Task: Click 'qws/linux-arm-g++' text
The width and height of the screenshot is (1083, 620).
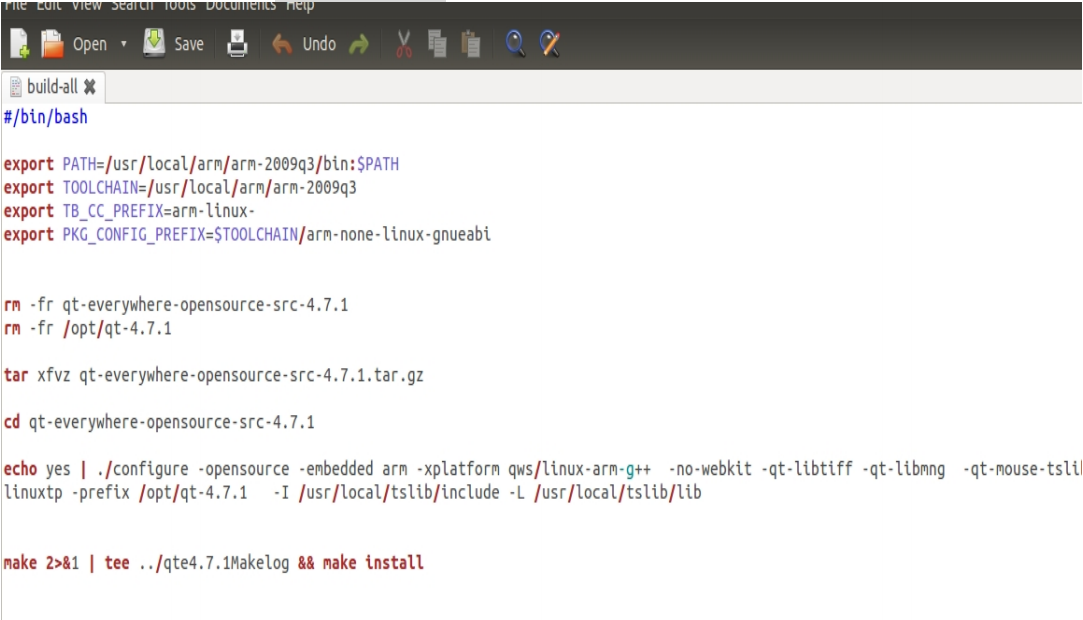Action: [579, 469]
